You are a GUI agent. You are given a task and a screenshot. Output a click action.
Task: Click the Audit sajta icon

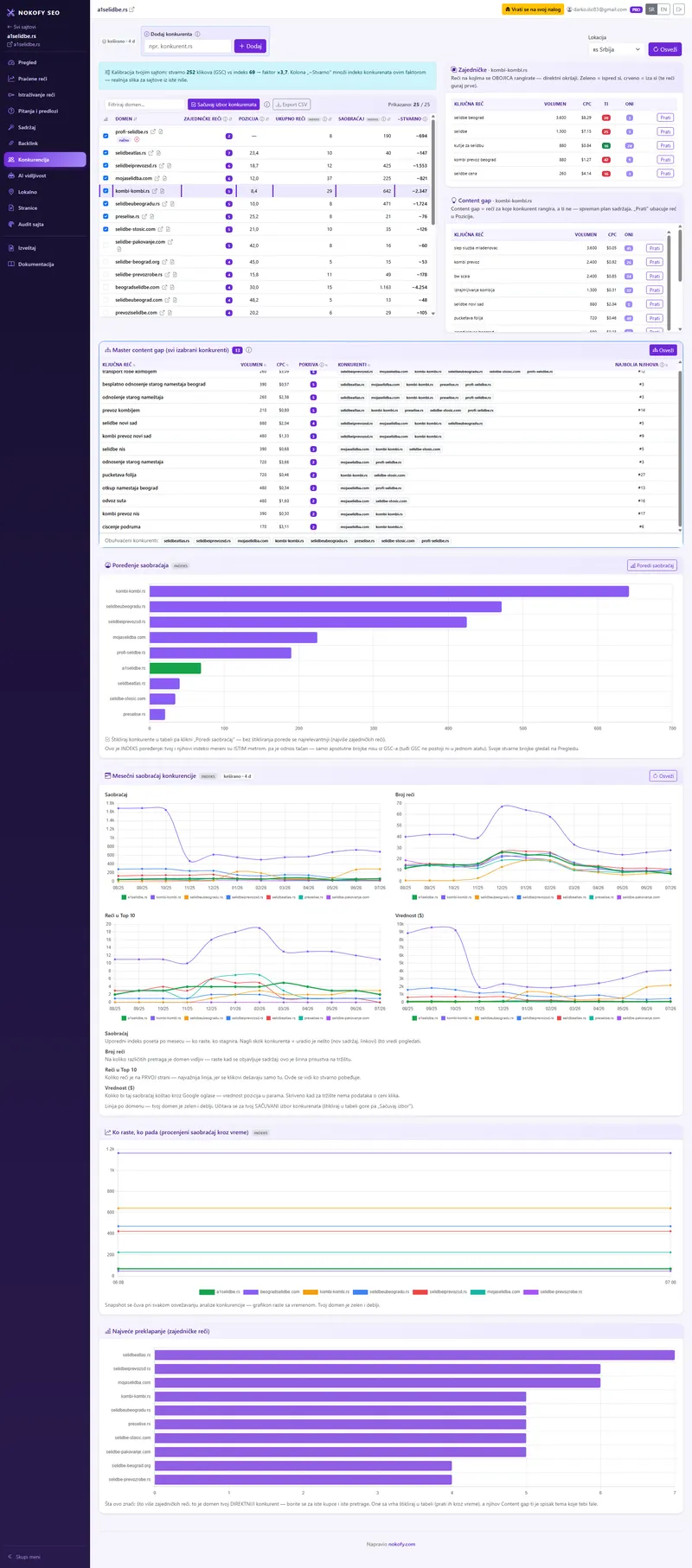10,224
